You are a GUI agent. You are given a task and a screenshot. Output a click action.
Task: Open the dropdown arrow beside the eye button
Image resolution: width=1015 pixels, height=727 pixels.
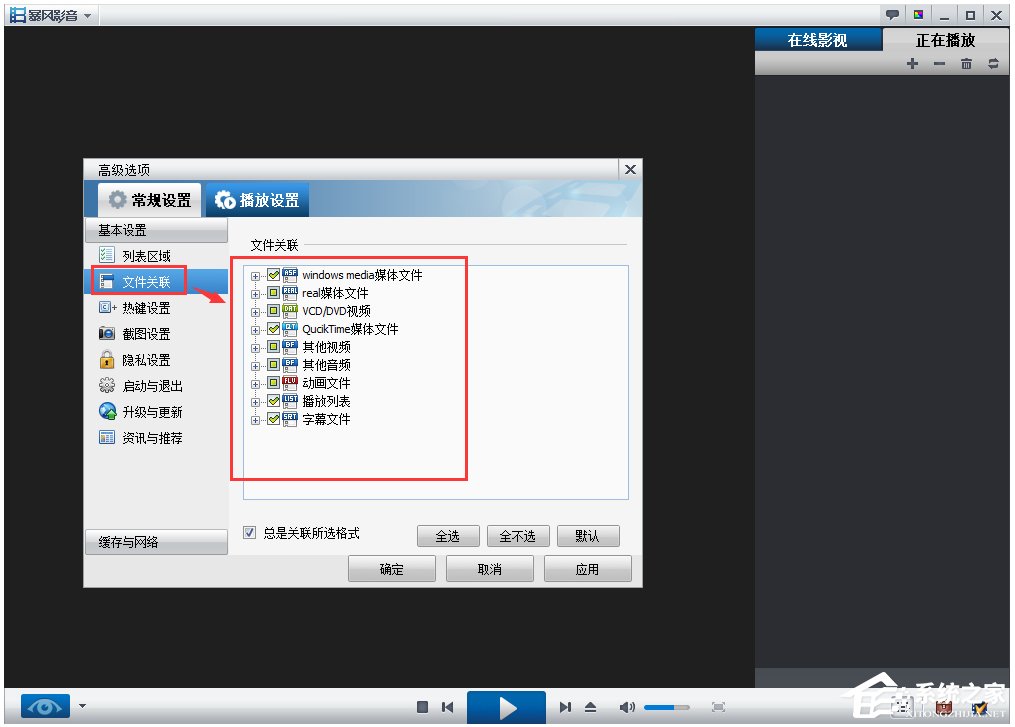pos(82,706)
